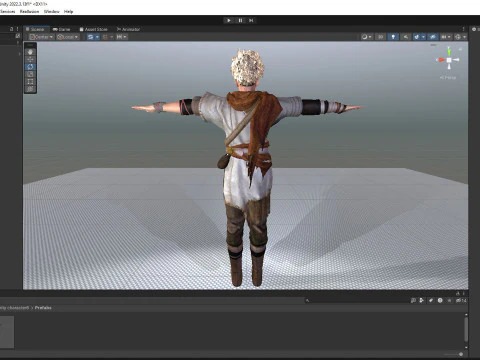Image resolution: width=480 pixels, height=360 pixels.
Task: Click the Project scrollbar up arrow
Action: point(466,314)
